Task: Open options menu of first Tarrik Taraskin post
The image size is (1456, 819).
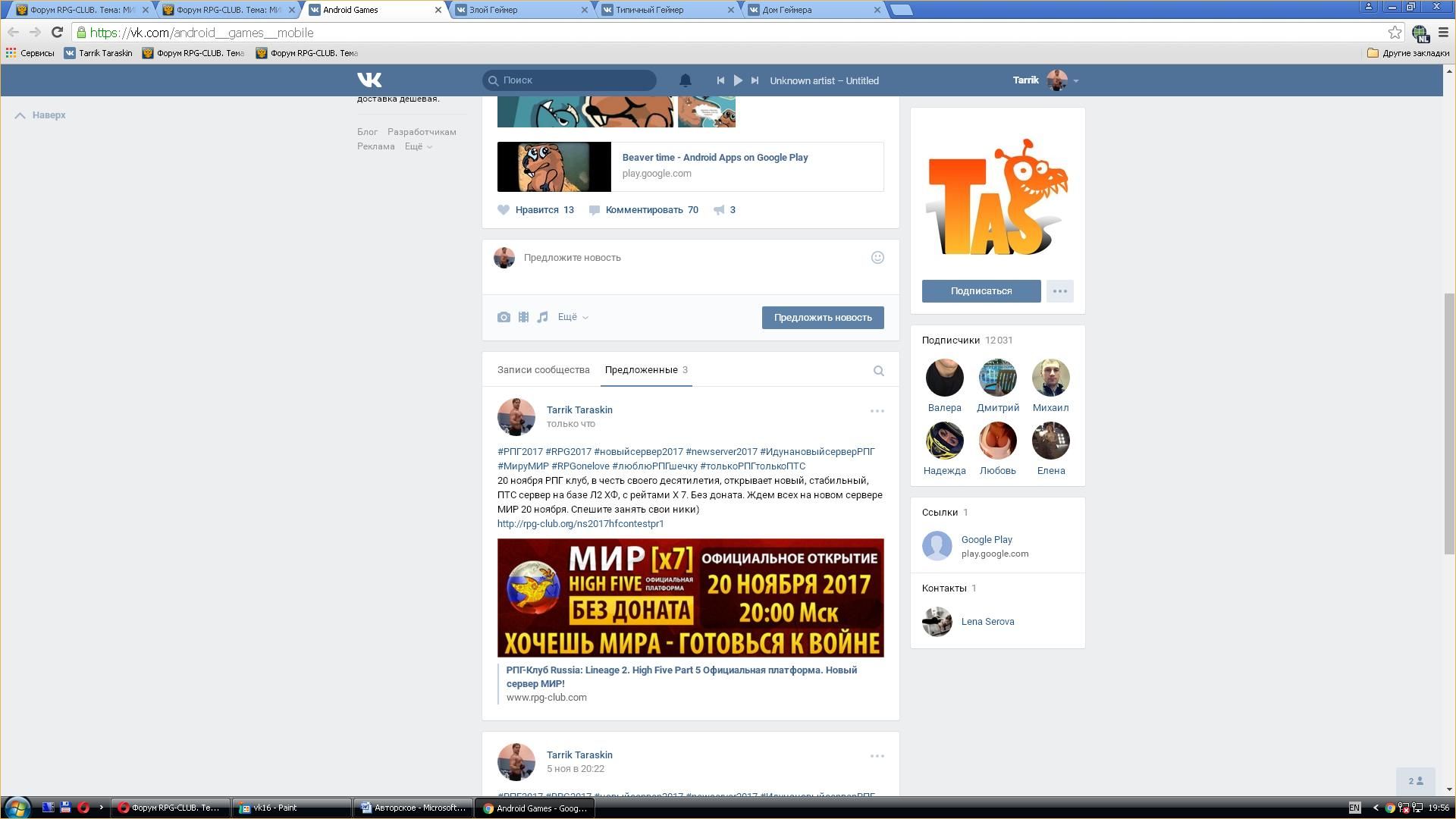Action: pyautogui.click(x=877, y=411)
